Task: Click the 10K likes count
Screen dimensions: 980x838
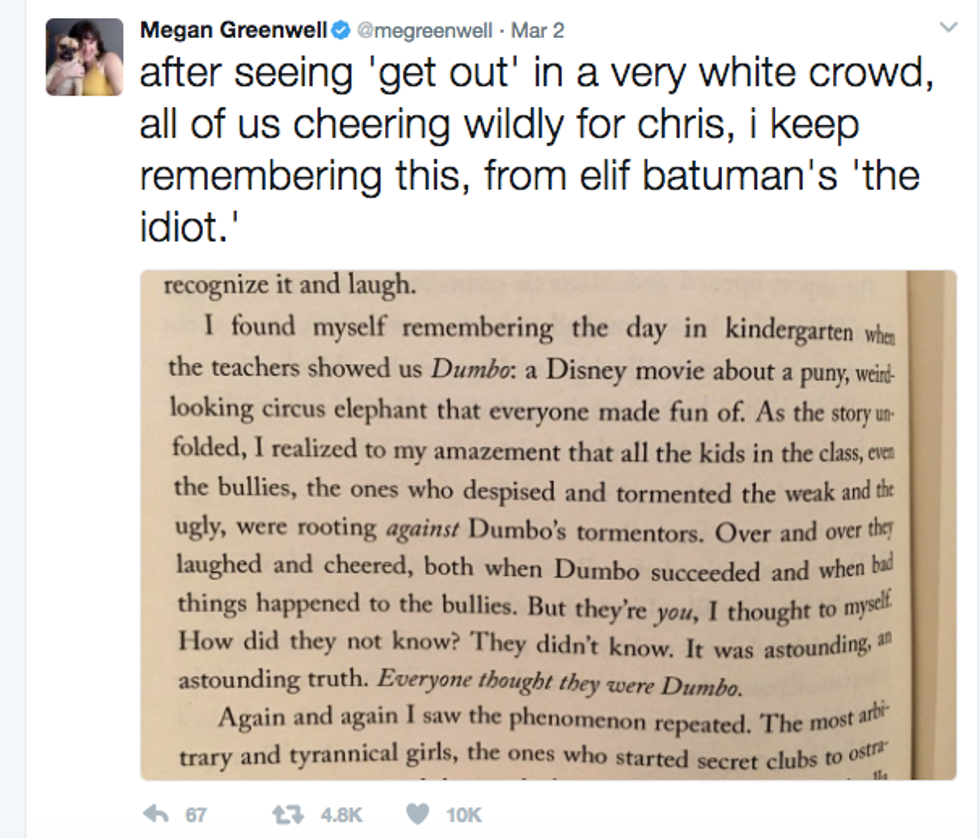Action: [464, 815]
